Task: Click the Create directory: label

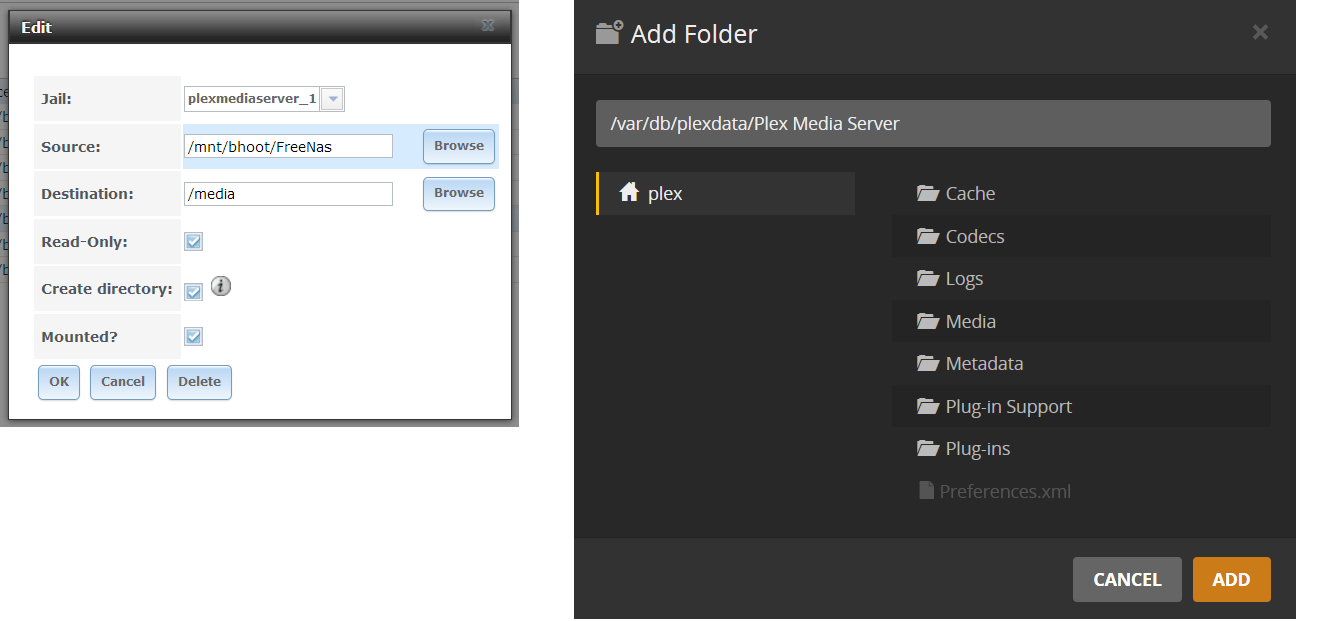Action: click(107, 289)
